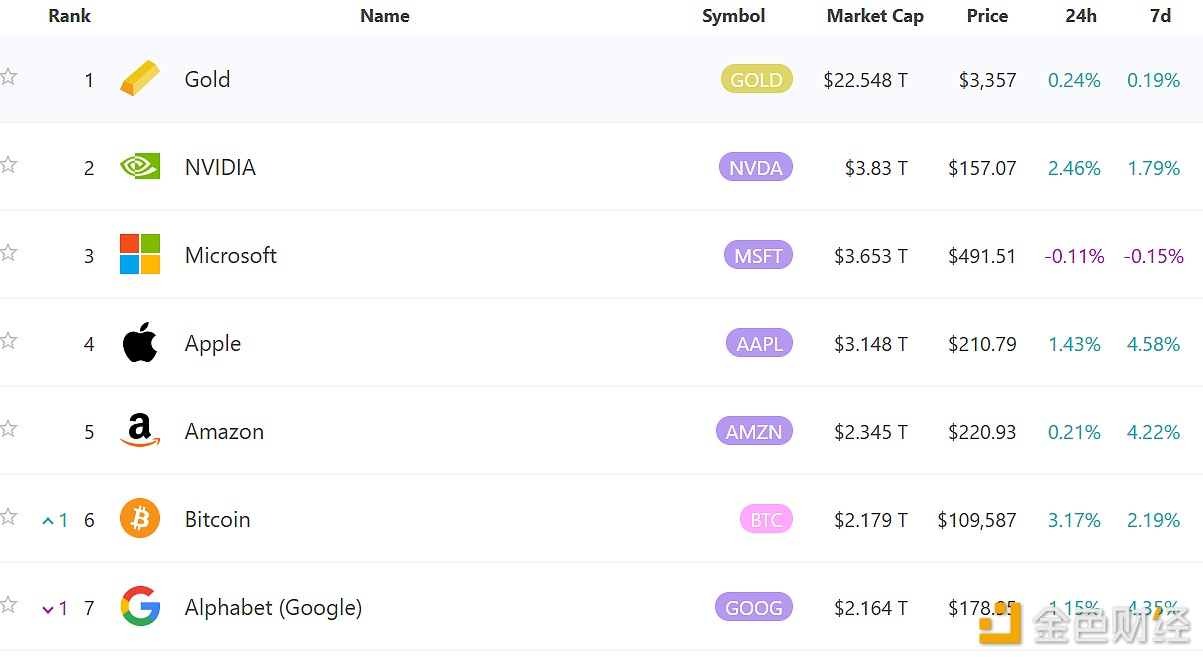Click the yellow GOLD symbol badge
Screen dimensions: 1203x657
tap(756, 80)
